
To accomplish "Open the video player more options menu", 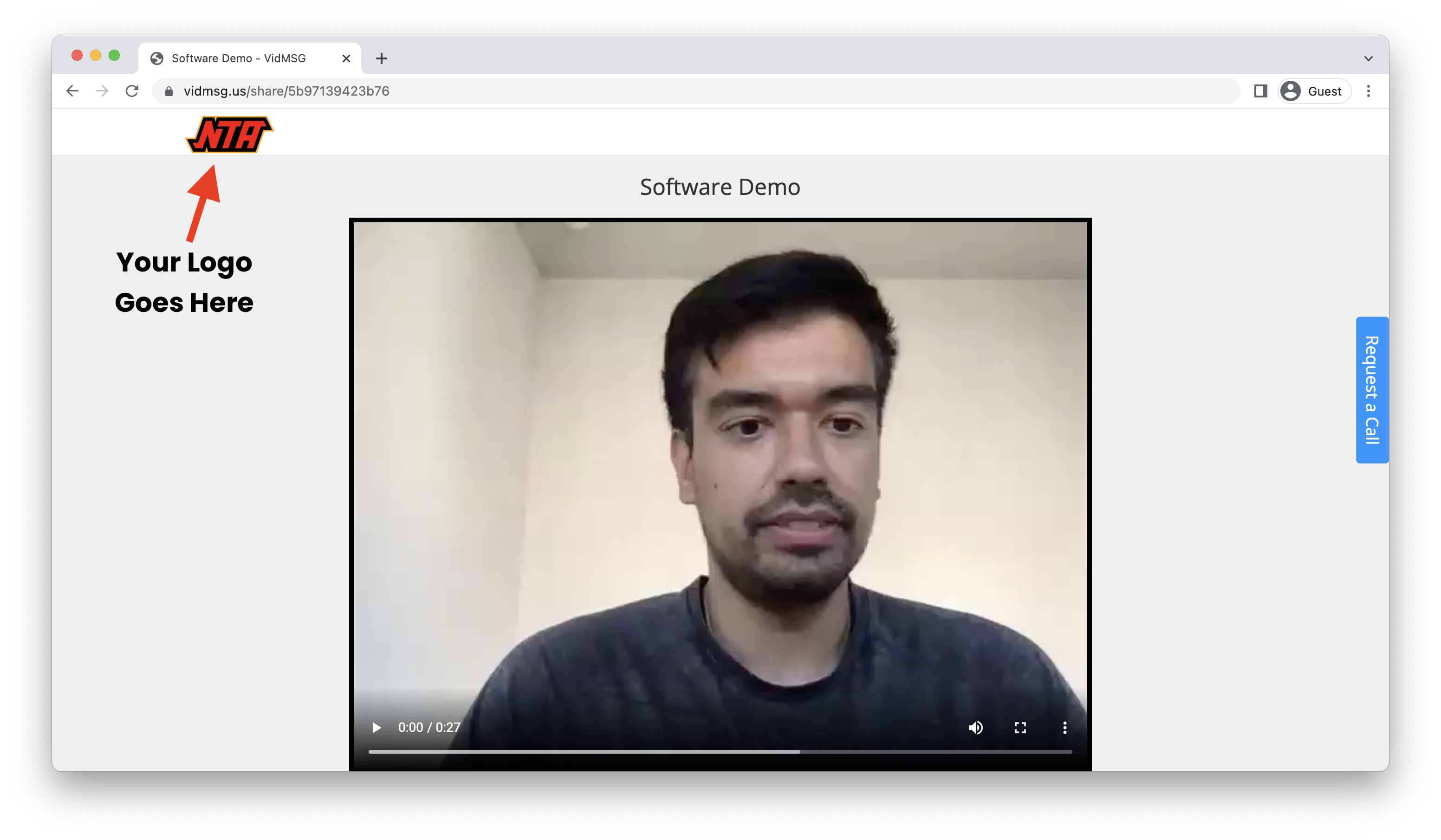I will (x=1065, y=727).
